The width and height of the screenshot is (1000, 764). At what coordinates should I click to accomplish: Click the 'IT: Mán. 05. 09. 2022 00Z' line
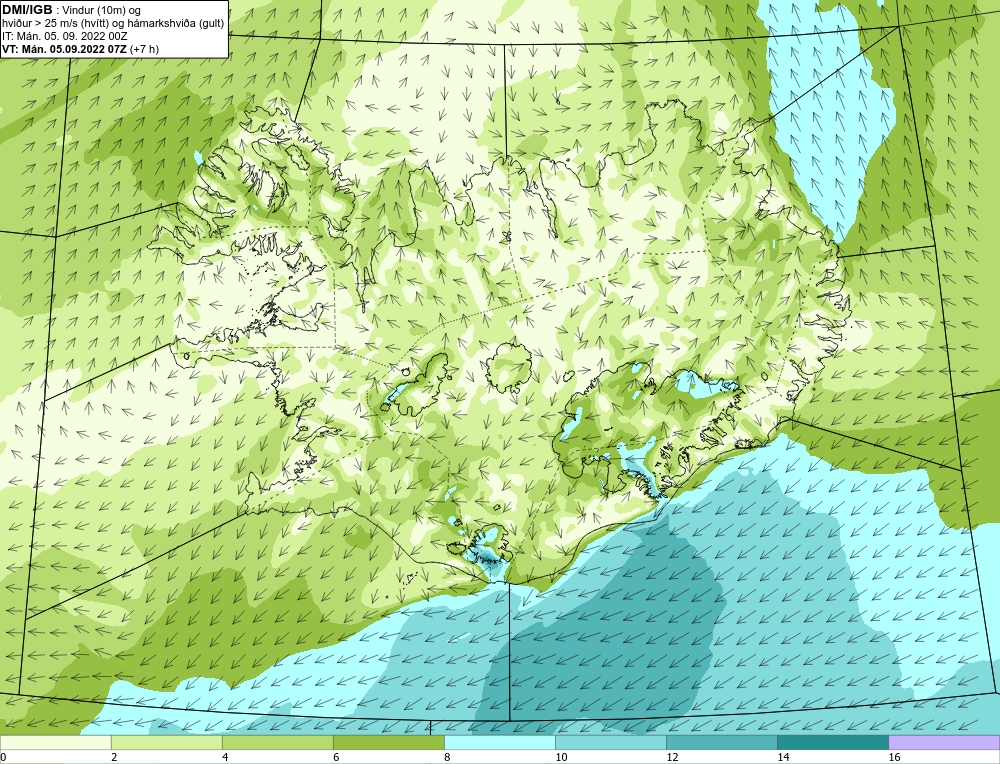click(x=64, y=36)
